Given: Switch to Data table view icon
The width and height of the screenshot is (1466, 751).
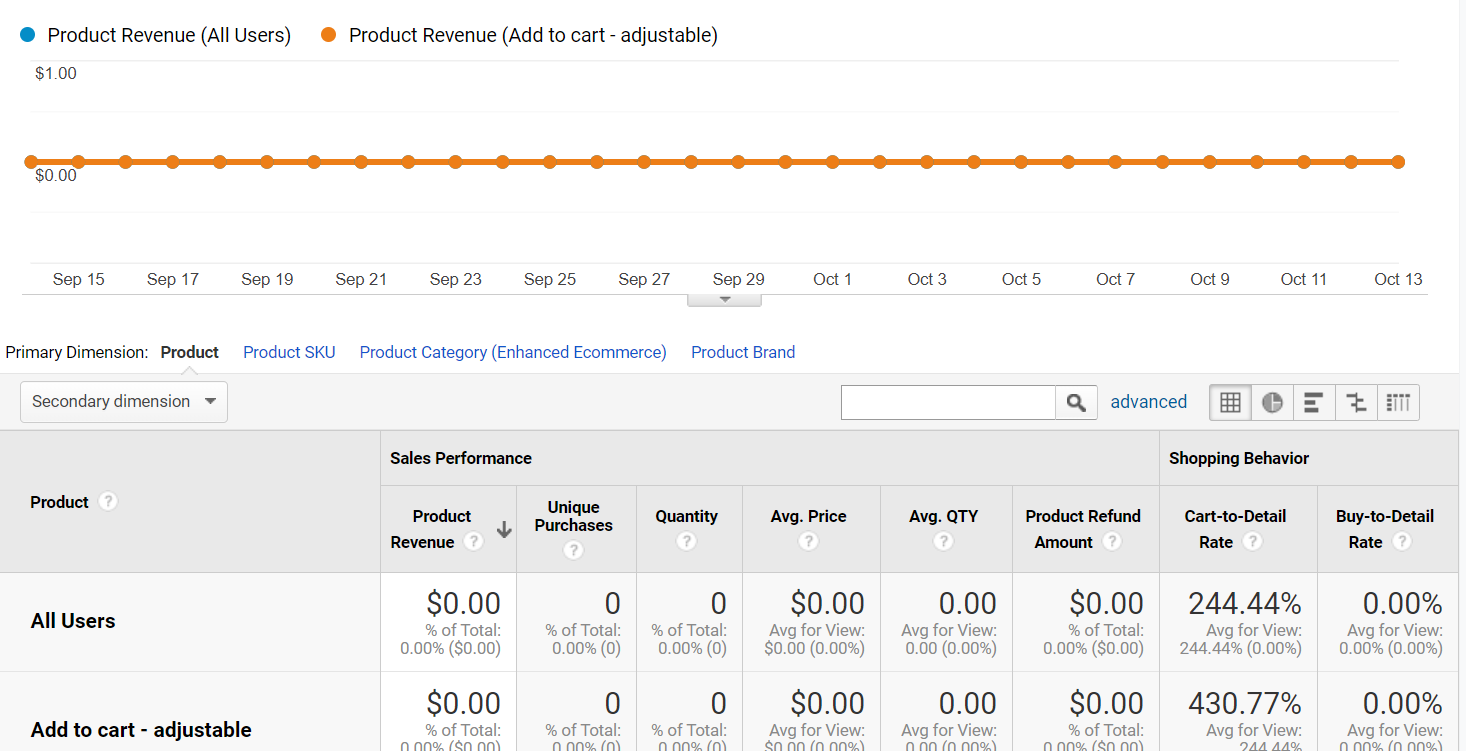Looking at the screenshot, I should 1230,402.
